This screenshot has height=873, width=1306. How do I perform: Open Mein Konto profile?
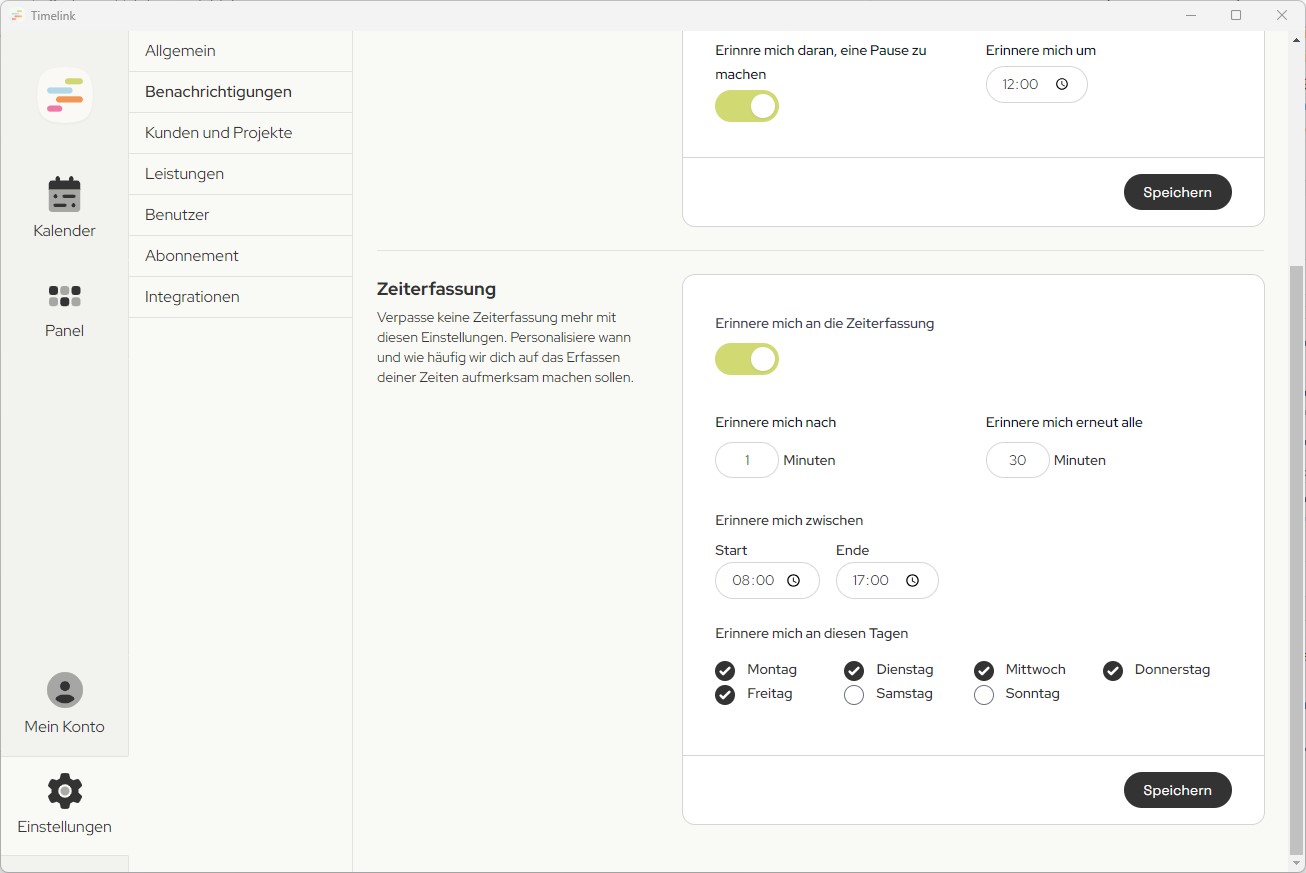click(64, 704)
